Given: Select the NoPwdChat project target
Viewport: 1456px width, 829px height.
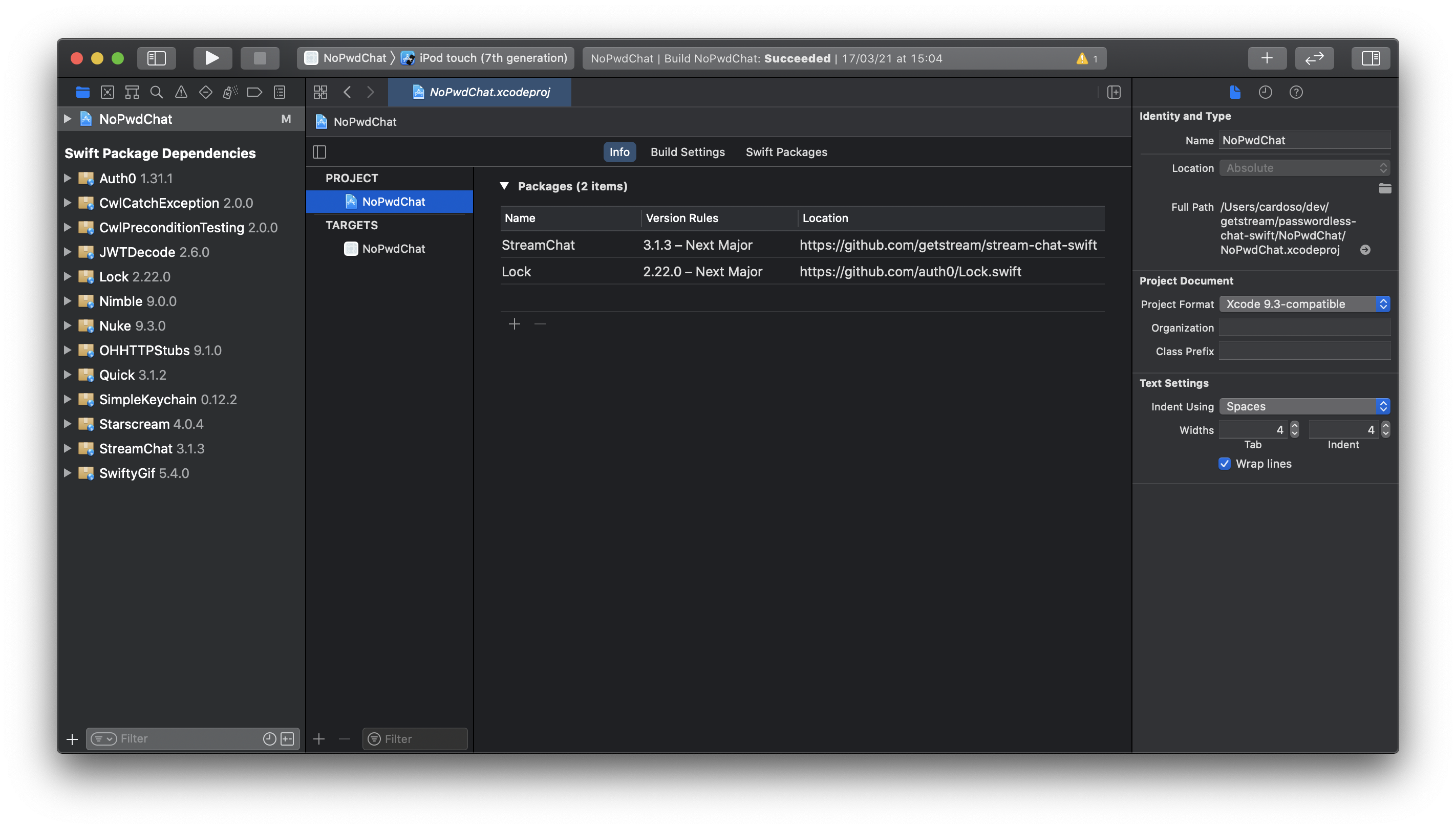Looking at the screenshot, I should (x=393, y=248).
